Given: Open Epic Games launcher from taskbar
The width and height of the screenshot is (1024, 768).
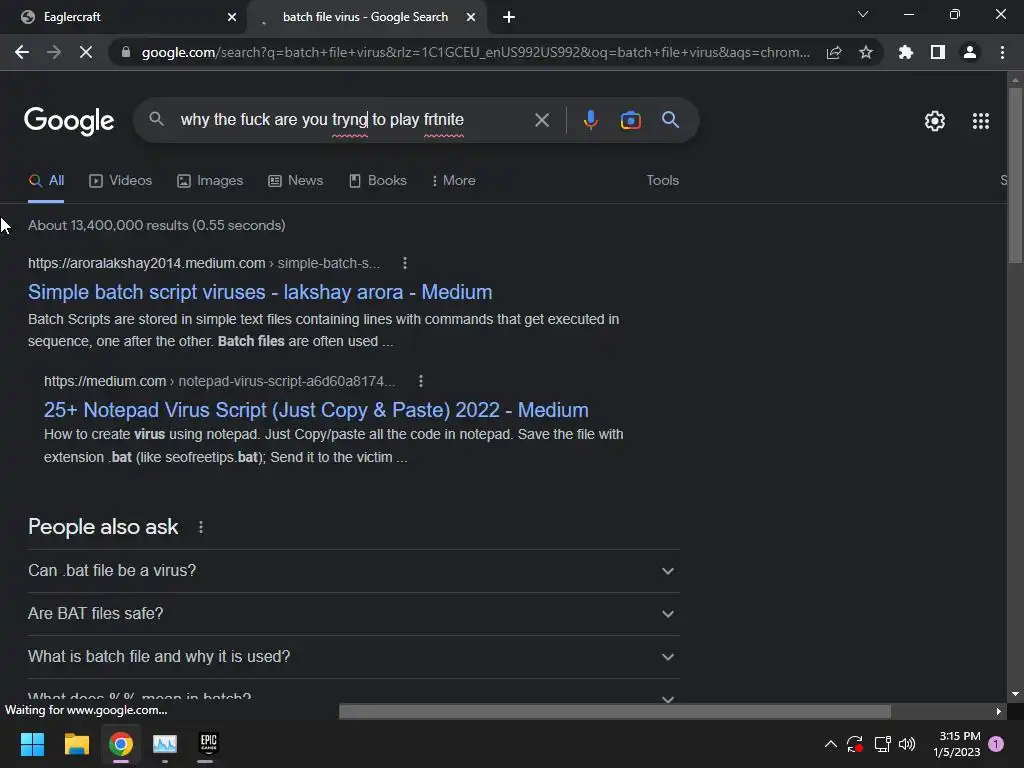Looking at the screenshot, I should pos(208,744).
